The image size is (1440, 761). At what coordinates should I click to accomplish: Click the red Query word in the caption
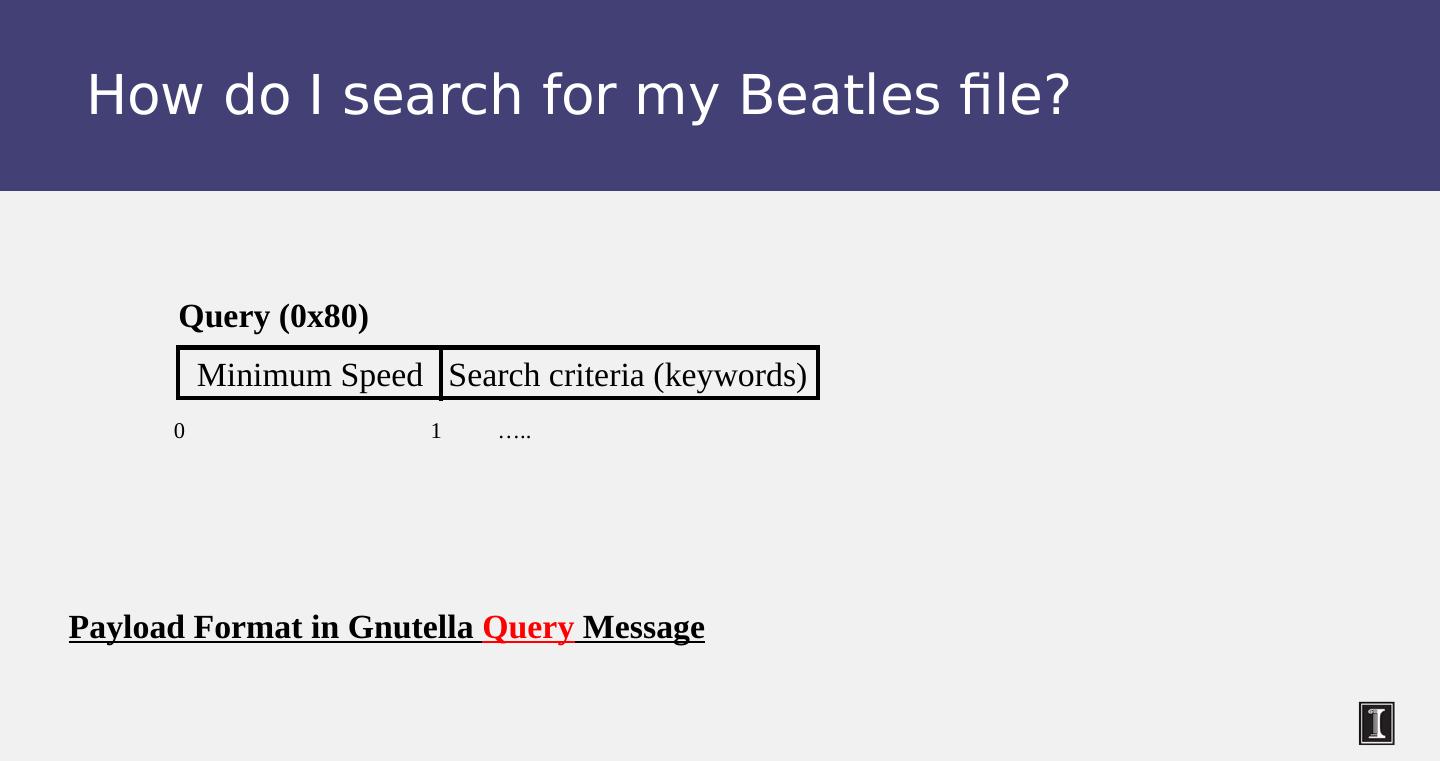[x=528, y=628]
